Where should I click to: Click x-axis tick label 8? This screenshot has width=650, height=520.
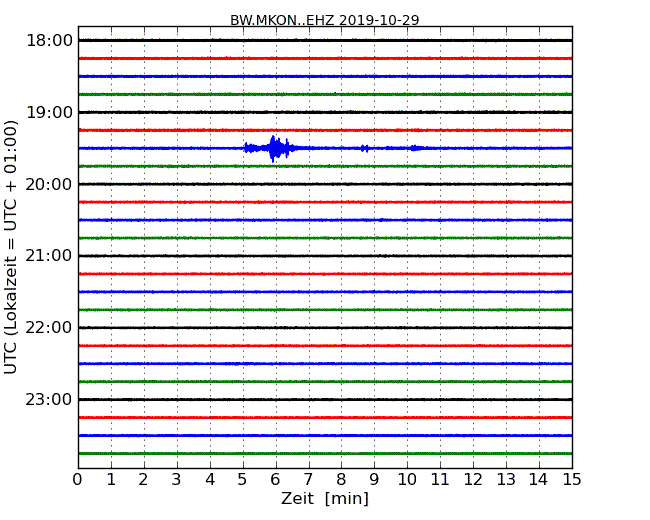341,479
